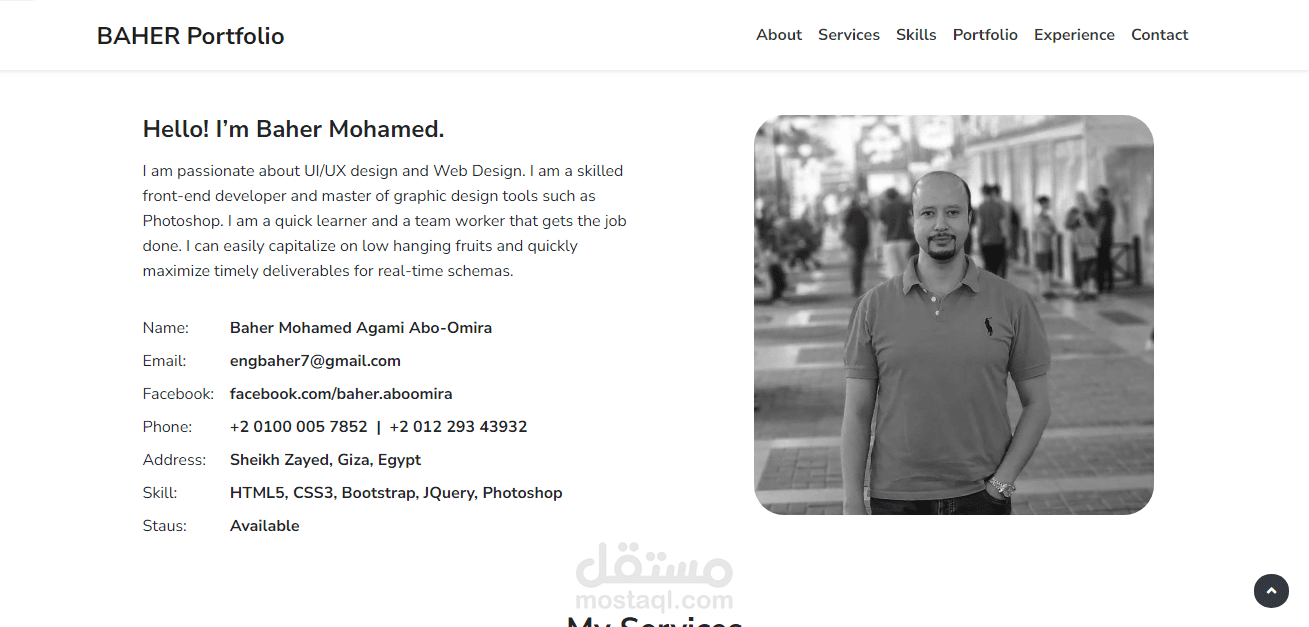
Task: Click the Sheikh Zayed, Giza, Egypt address
Action: click(325, 460)
